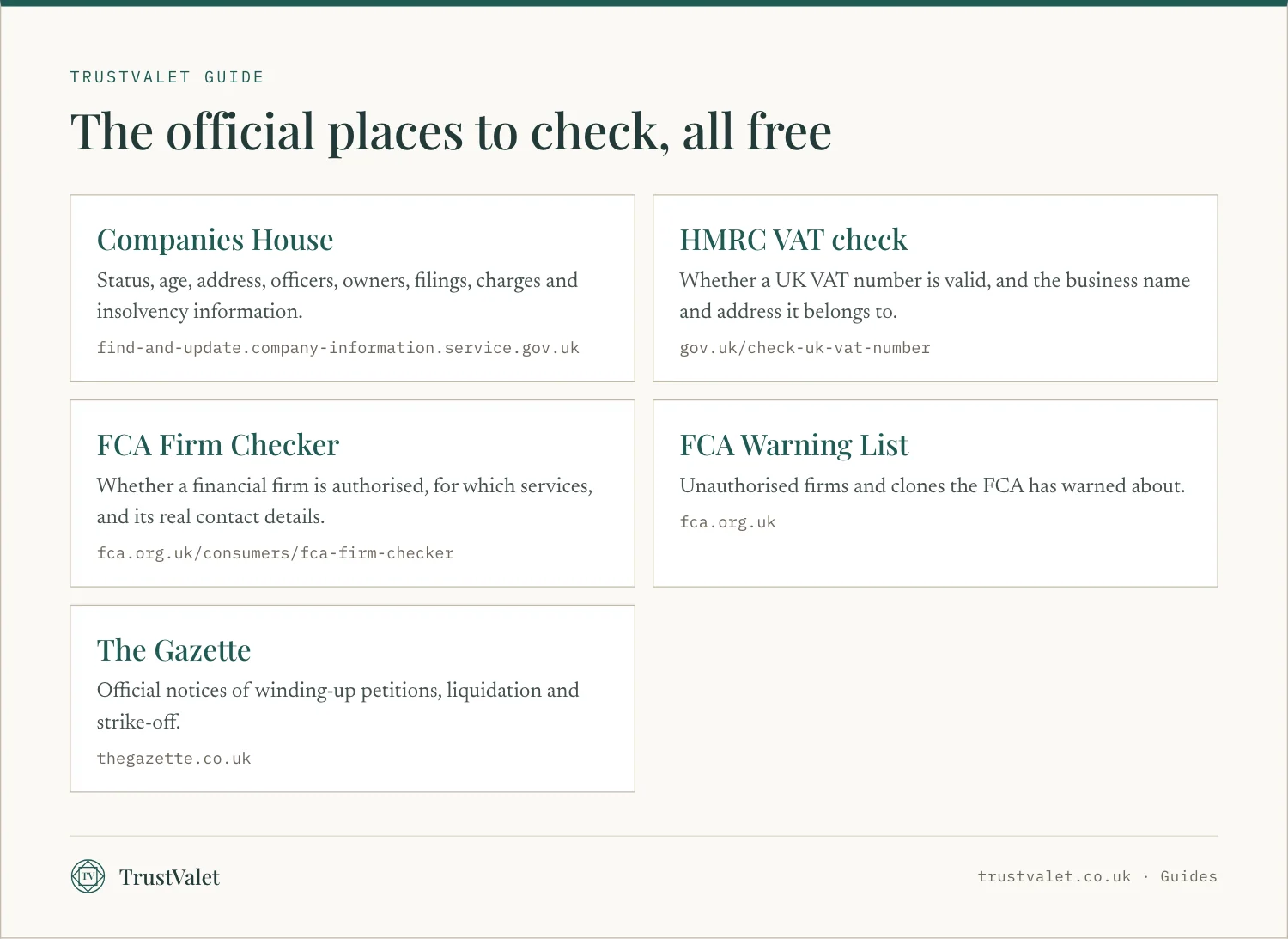The width and height of the screenshot is (1288, 939).
Task: Click the headline 'The official places to check, all free'
Action: (x=451, y=132)
